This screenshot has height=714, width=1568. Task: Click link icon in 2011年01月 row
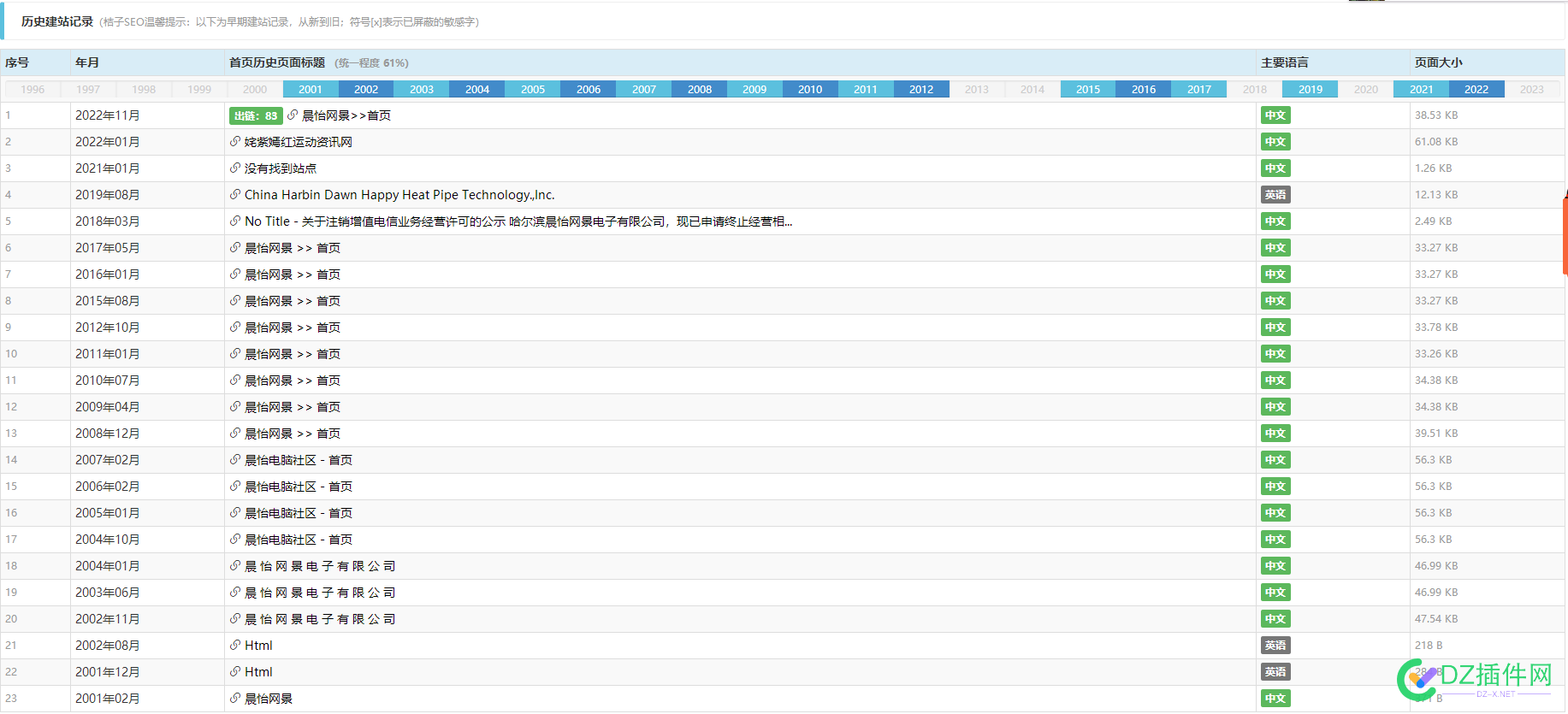pyautogui.click(x=235, y=353)
